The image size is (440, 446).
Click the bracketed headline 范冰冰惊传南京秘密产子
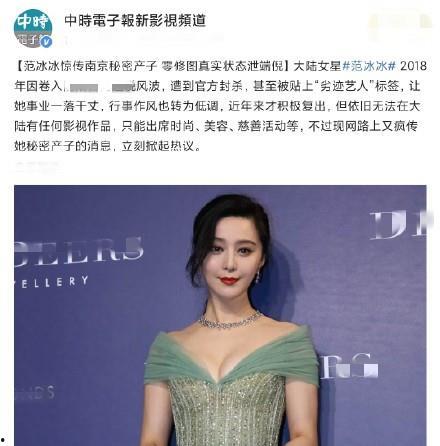click(x=91, y=66)
